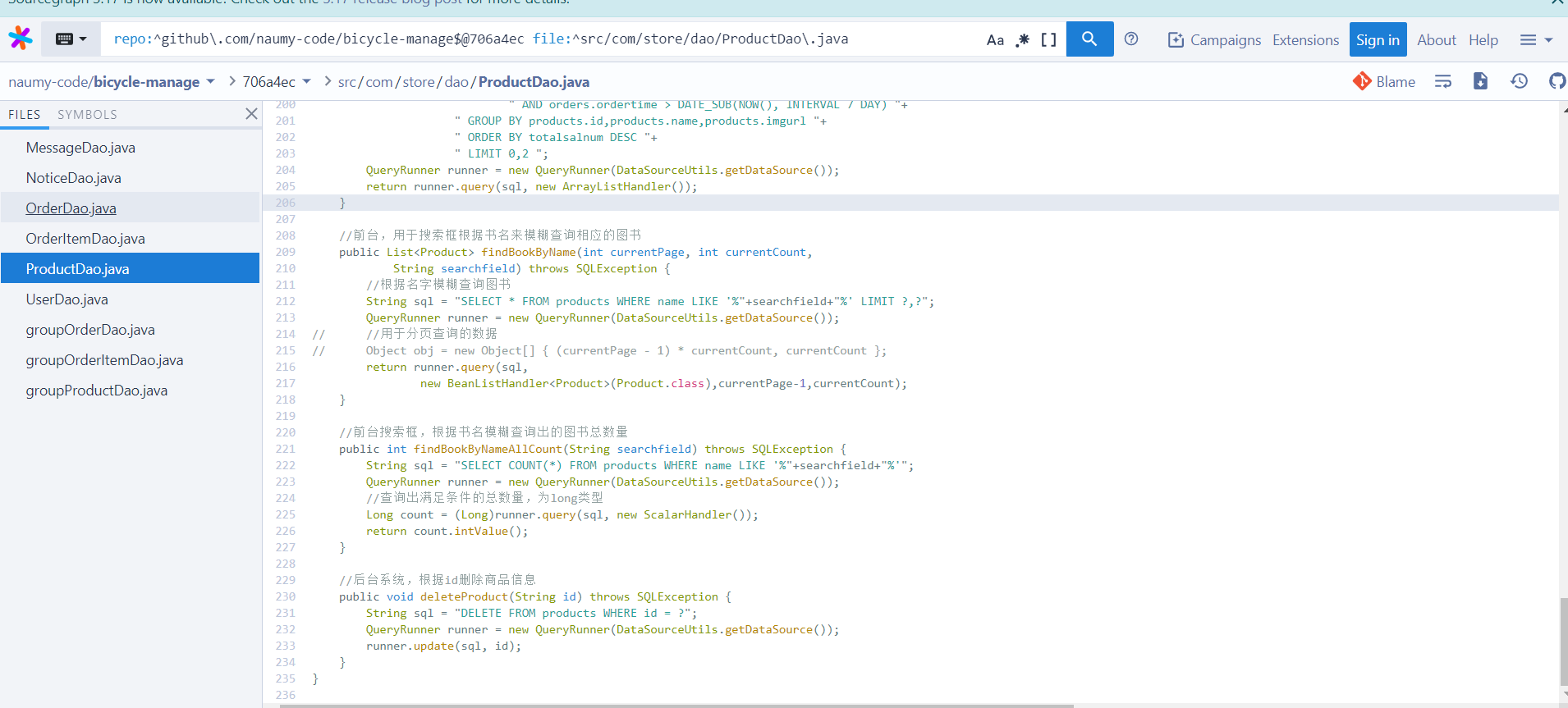The width and height of the screenshot is (1568, 708).
Task: Switch to the FILES tab
Action: click(25, 114)
